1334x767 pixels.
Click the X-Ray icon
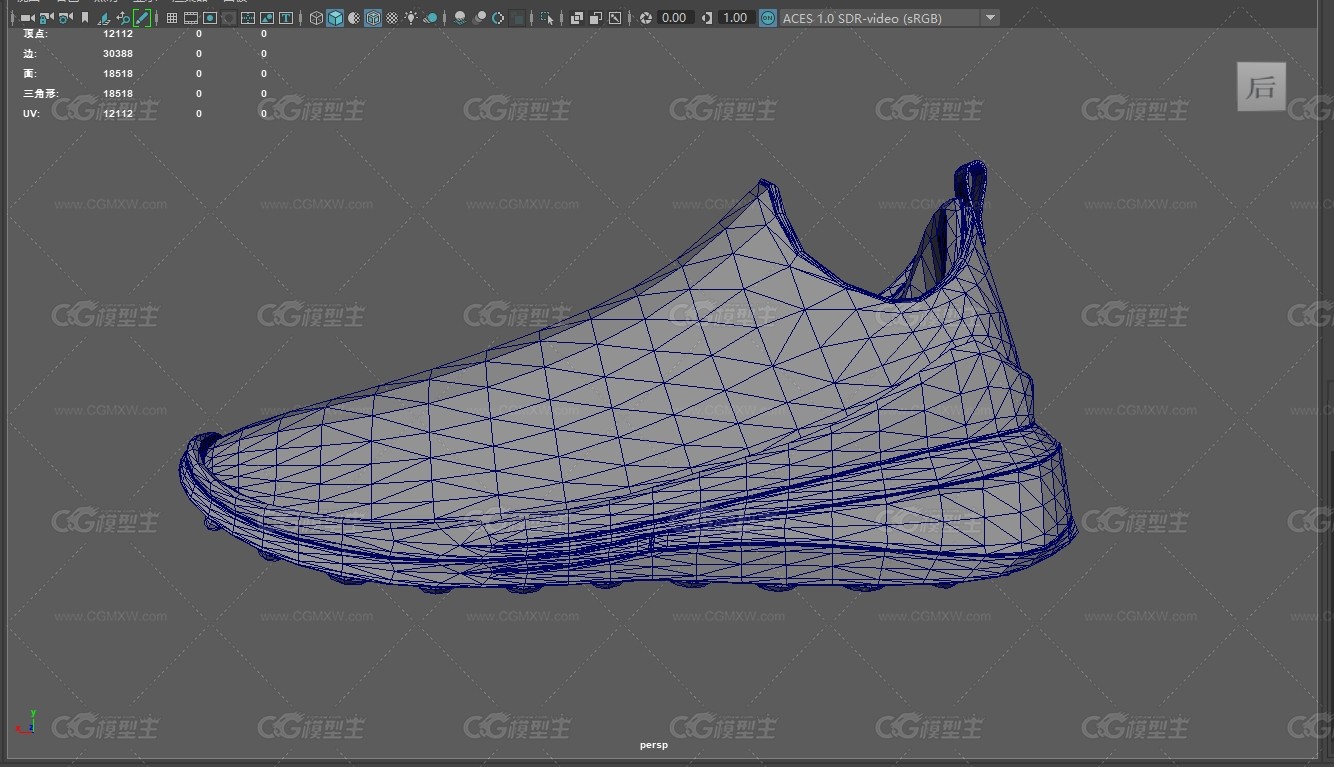click(x=577, y=18)
